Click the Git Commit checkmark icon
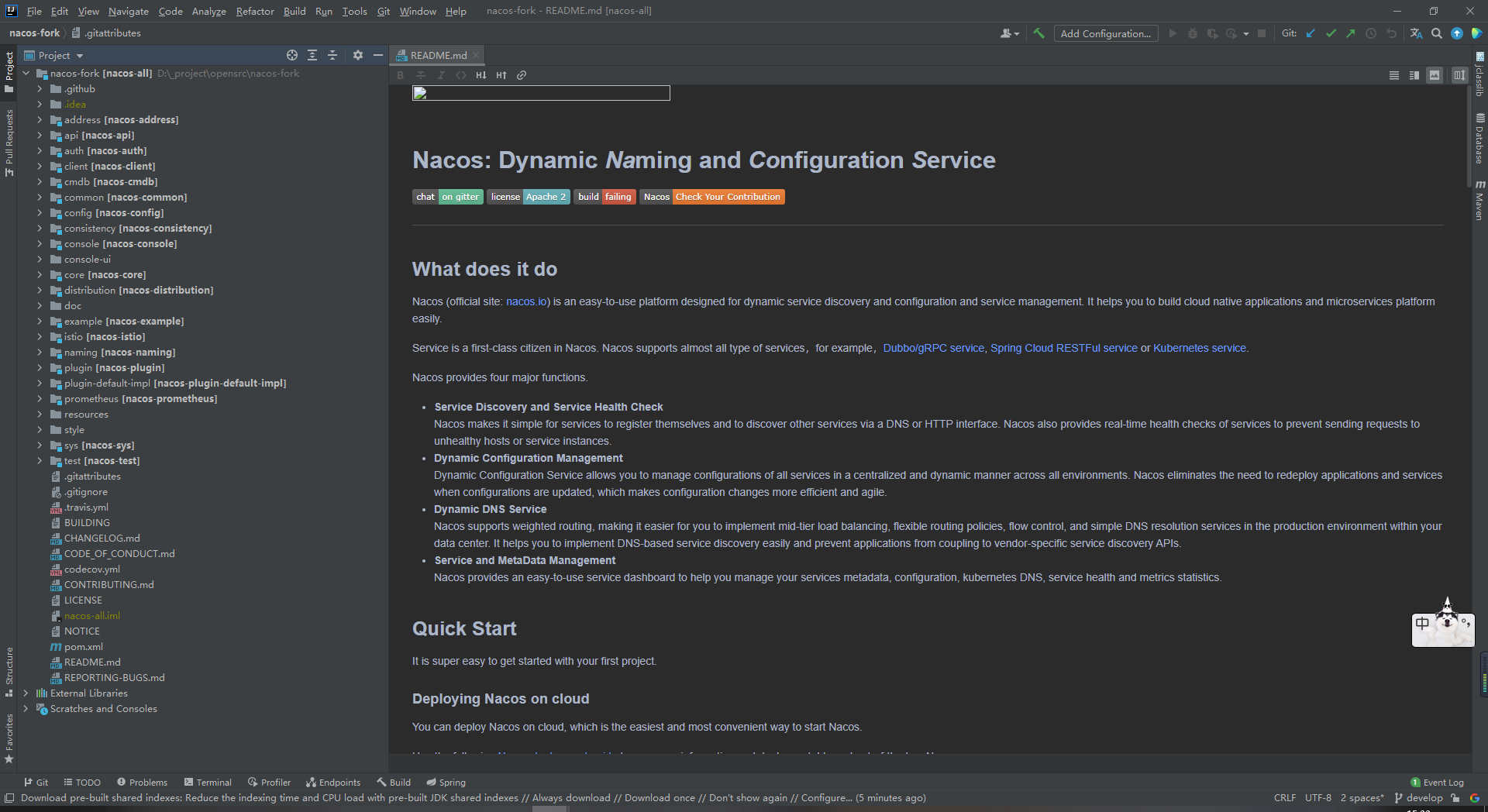 pyautogui.click(x=1331, y=33)
